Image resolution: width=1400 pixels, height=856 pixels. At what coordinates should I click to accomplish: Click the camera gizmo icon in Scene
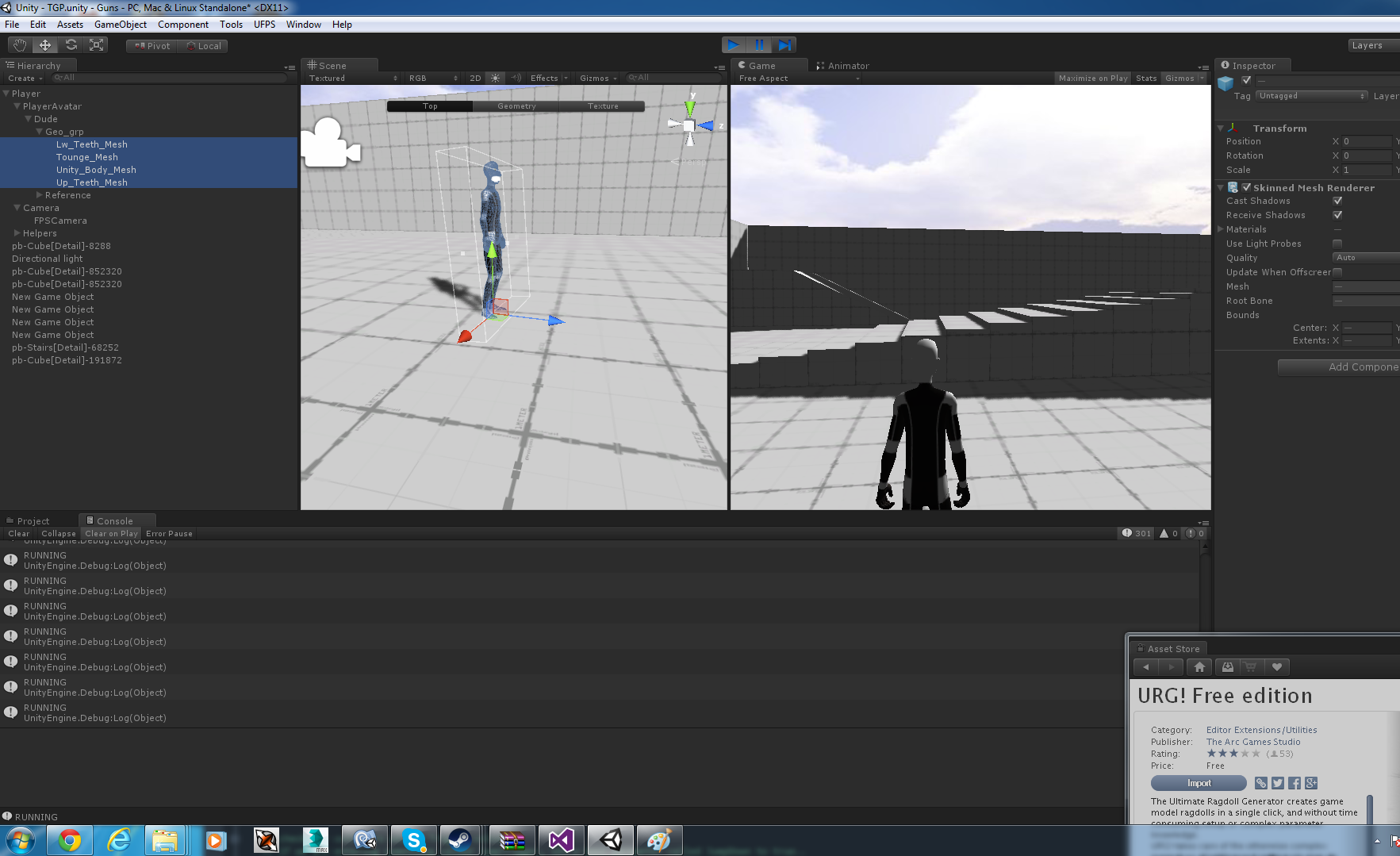tap(330, 144)
